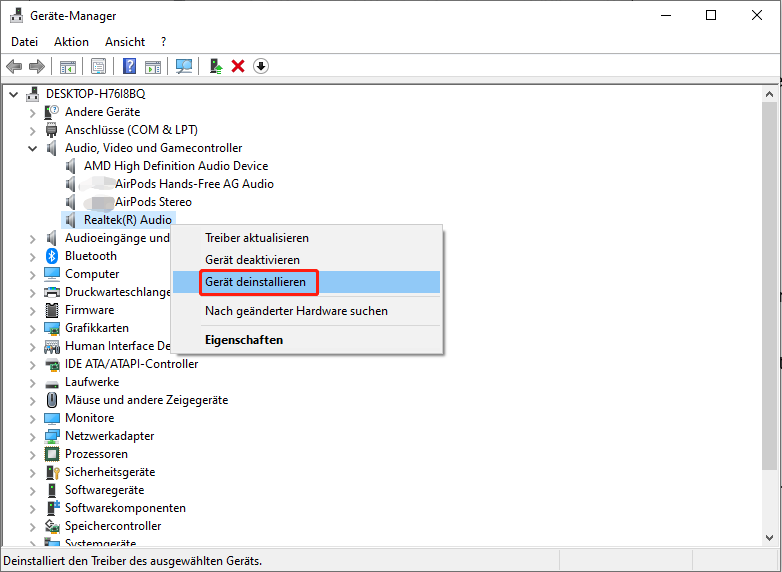
Task: Click the scrollbar up arrow
Action: point(769,94)
